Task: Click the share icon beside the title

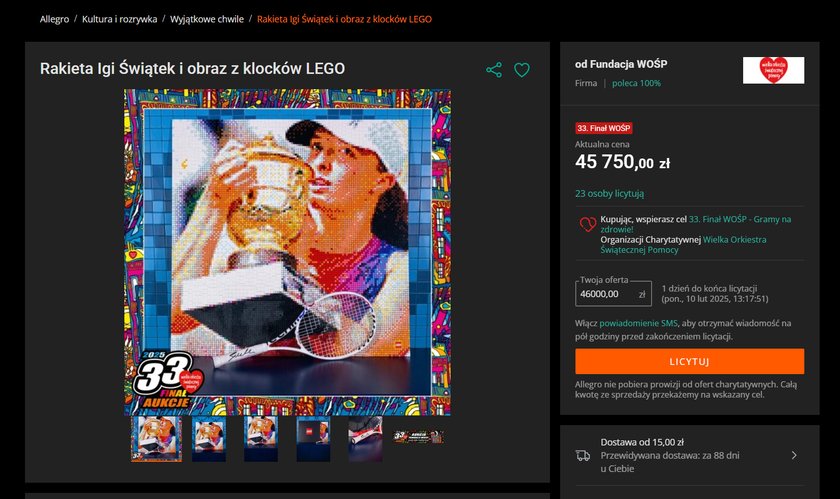Action: pyautogui.click(x=494, y=70)
